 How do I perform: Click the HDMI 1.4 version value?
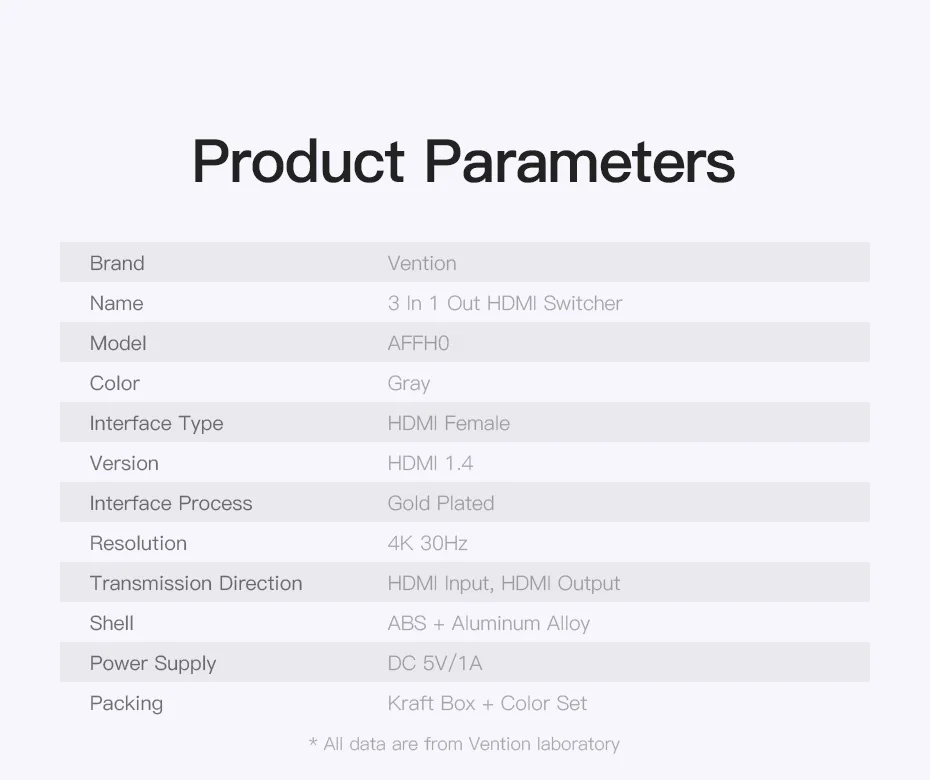[x=430, y=463]
